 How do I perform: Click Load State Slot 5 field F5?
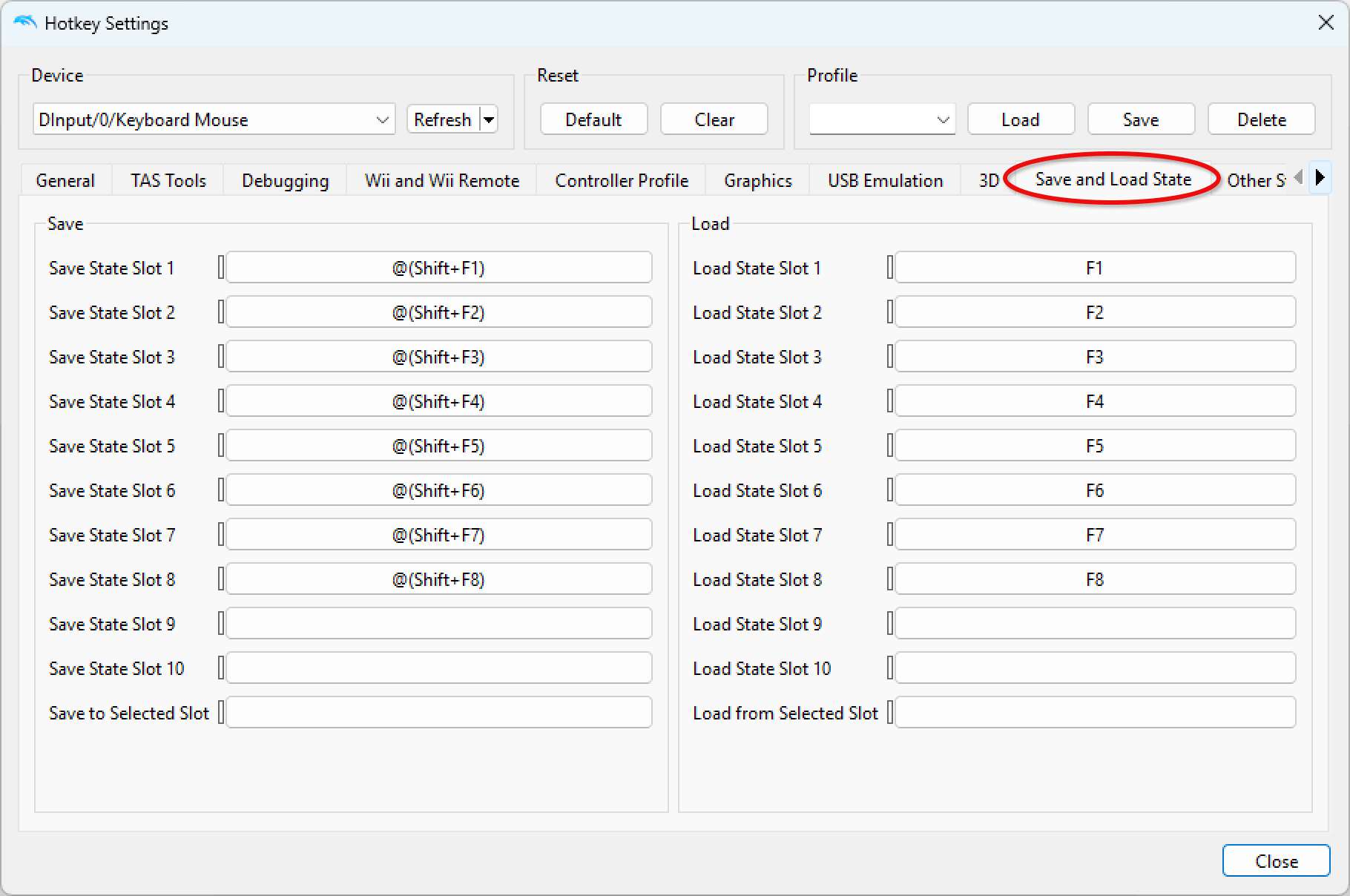pos(1096,446)
